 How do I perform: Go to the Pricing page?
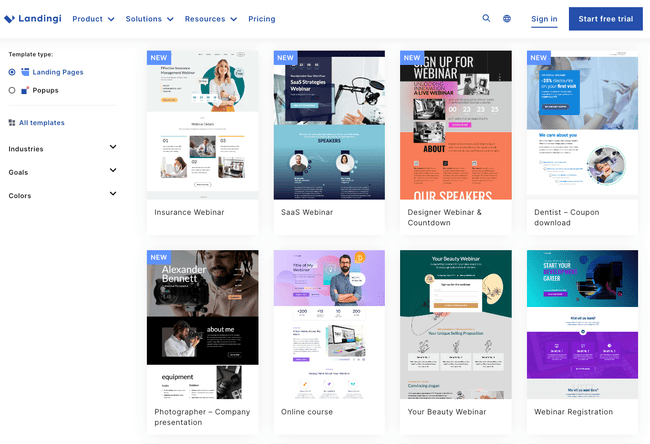(261, 19)
